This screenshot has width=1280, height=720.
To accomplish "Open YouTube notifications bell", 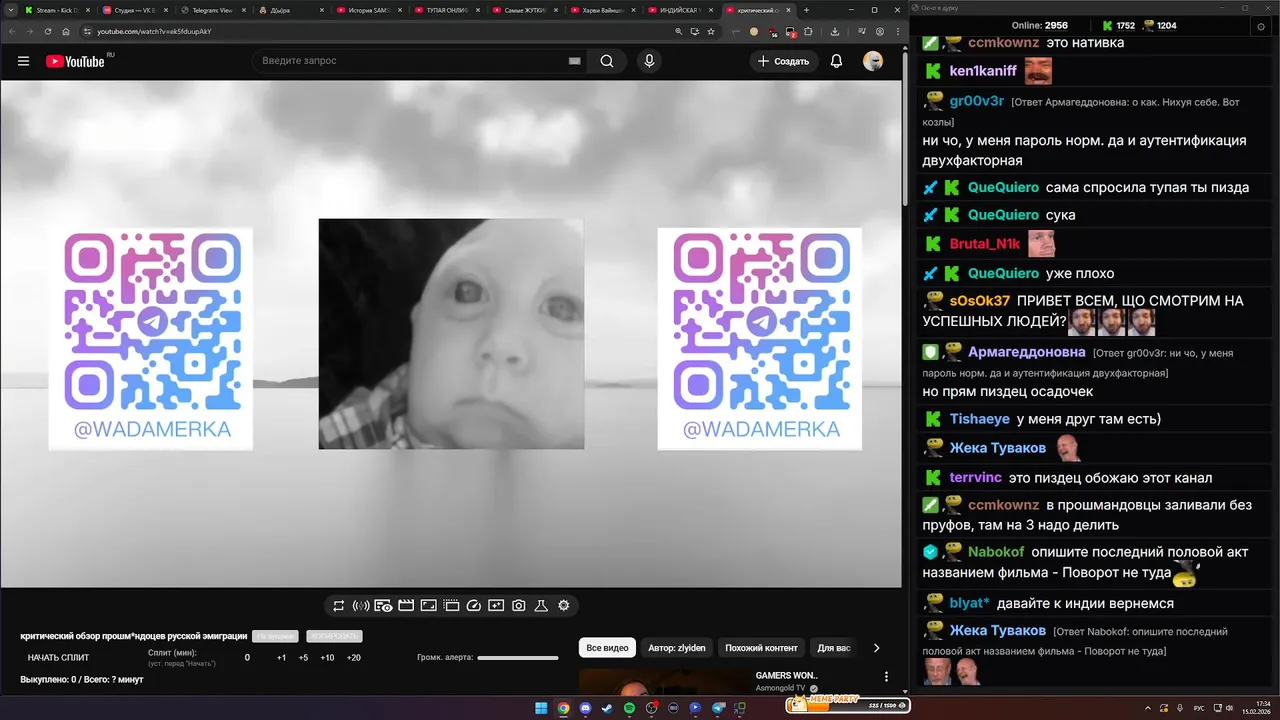I will [836, 61].
